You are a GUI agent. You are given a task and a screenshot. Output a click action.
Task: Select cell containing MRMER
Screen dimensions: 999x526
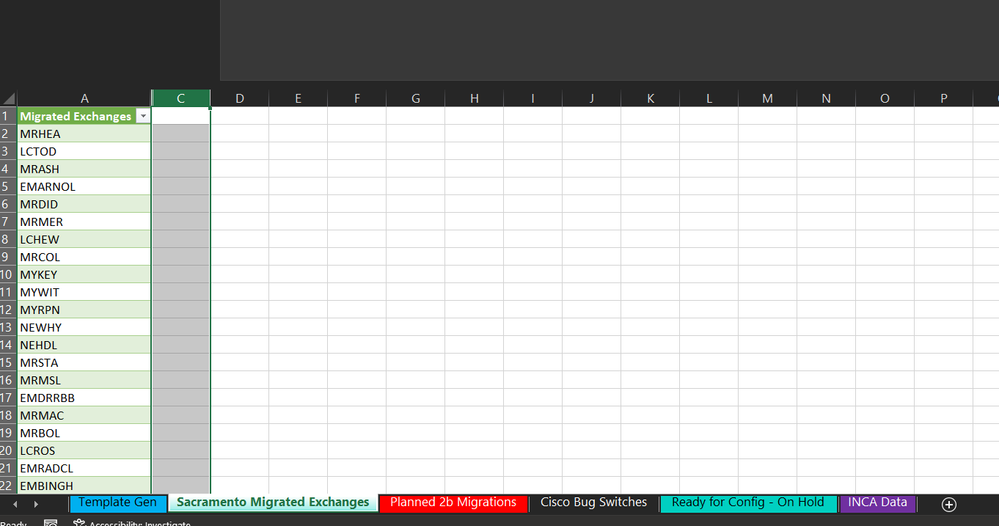point(84,222)
